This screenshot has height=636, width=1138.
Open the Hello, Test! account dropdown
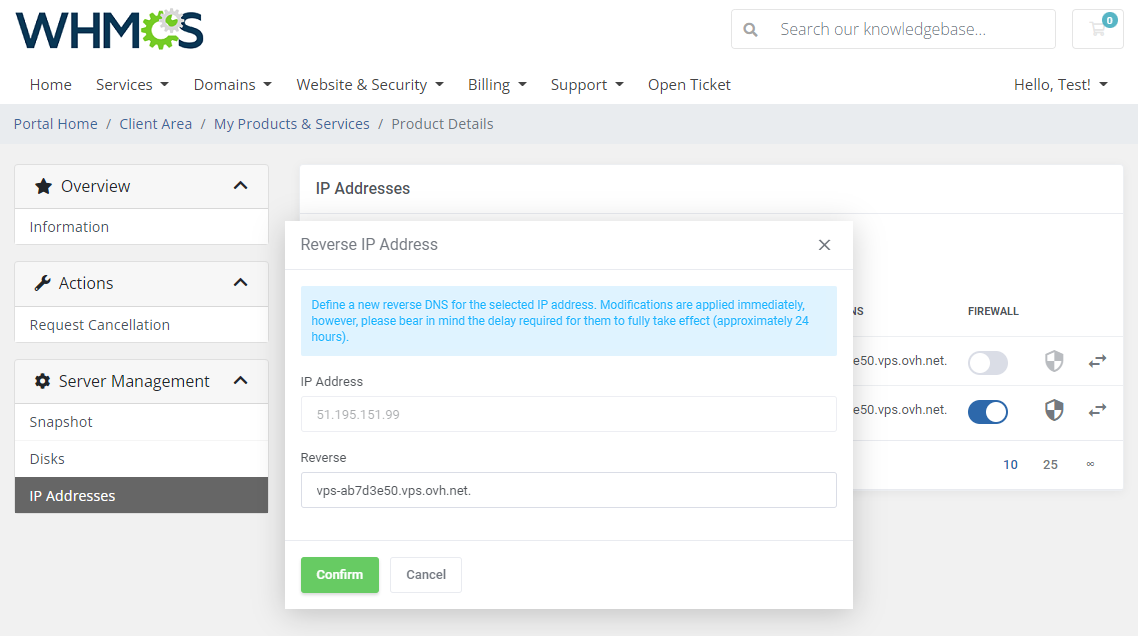tap(1060, 84)
